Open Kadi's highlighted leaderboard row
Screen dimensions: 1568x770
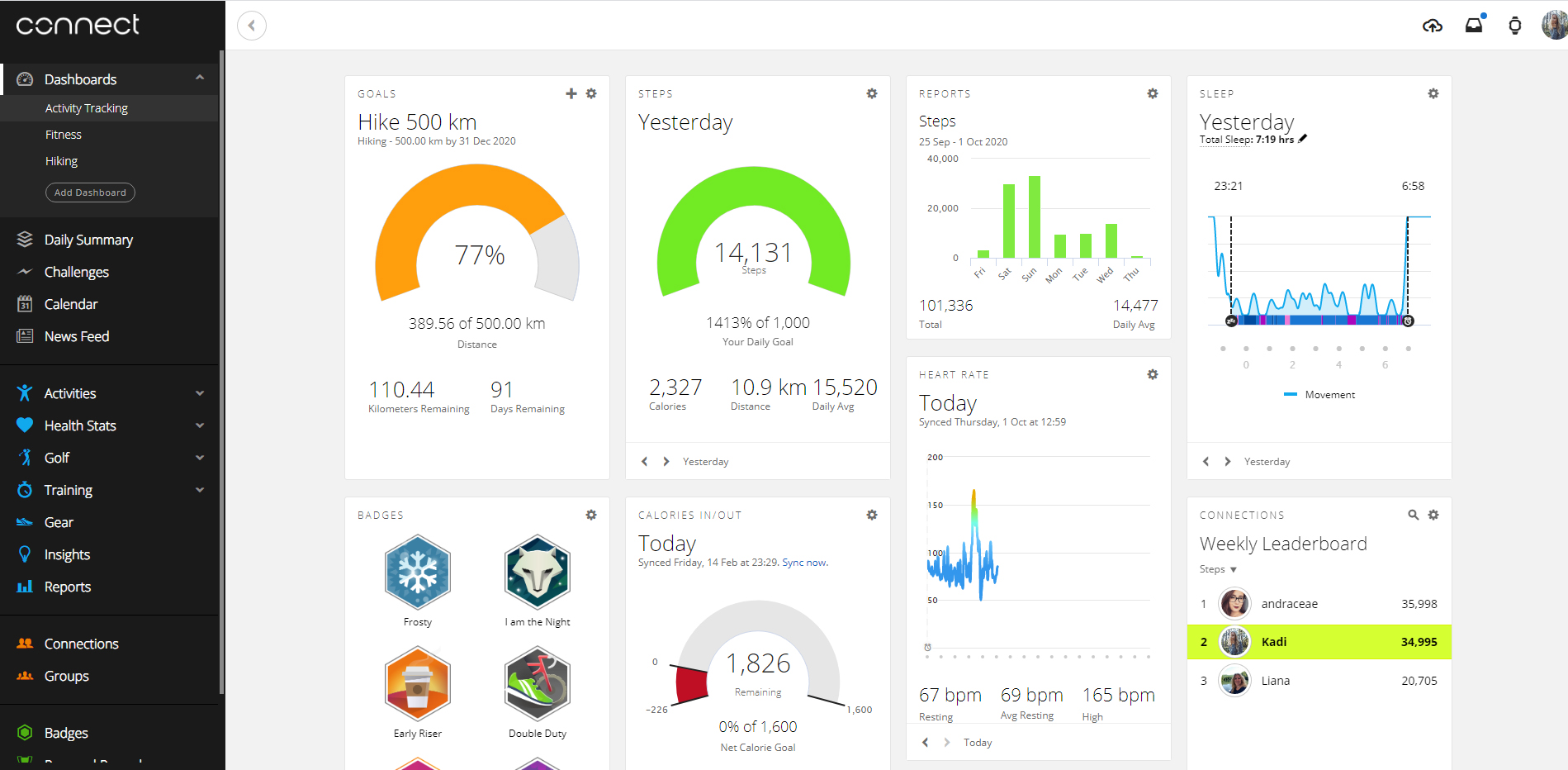[x=1319, y=642]
